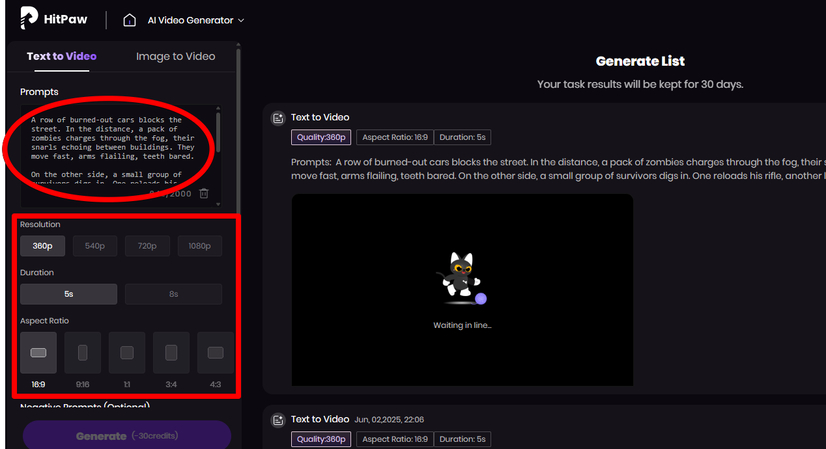Set resolution to 1080p
This screenshot has height=449, width=826.
tap(200, 246)
